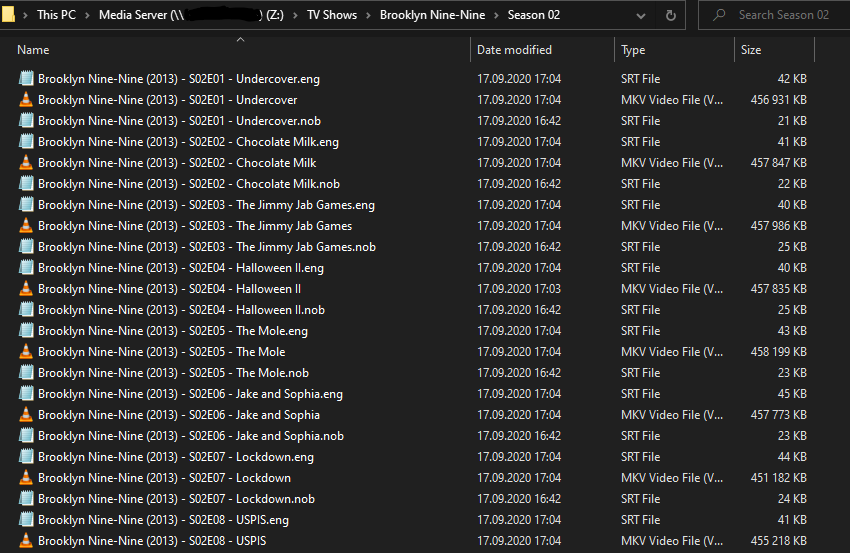Expand the chevron after Brooklyn Nine-Nine
This screenshot has width=850, height=553.
[x=496, y=15]
